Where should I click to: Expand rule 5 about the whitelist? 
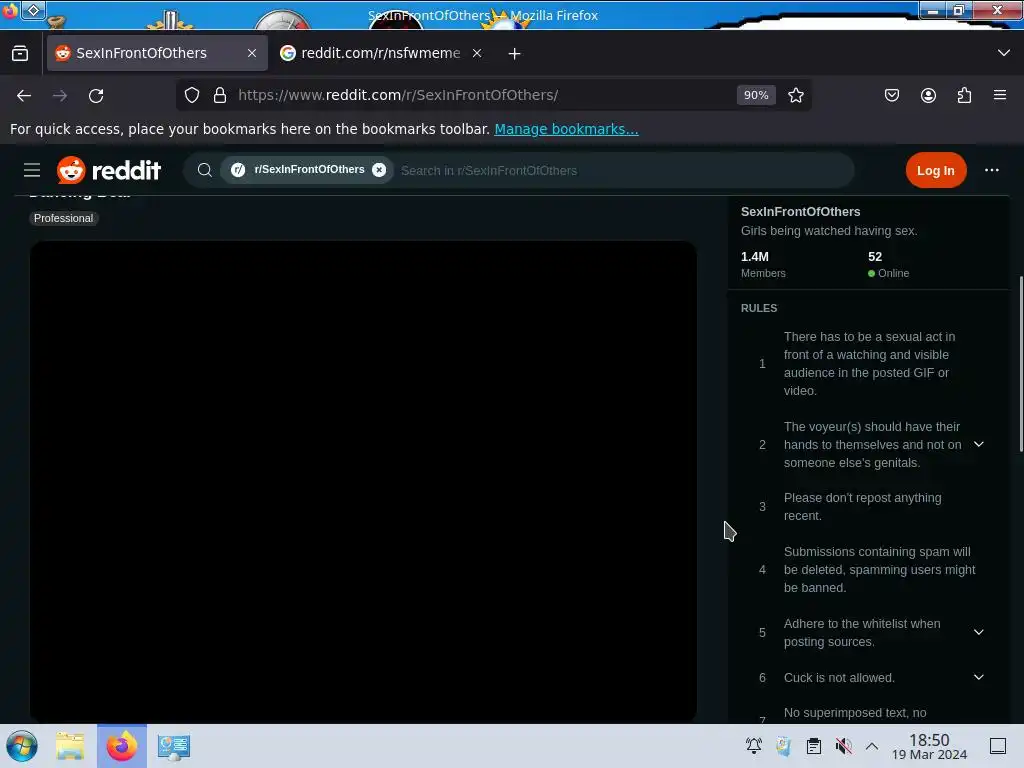point(979,632)
